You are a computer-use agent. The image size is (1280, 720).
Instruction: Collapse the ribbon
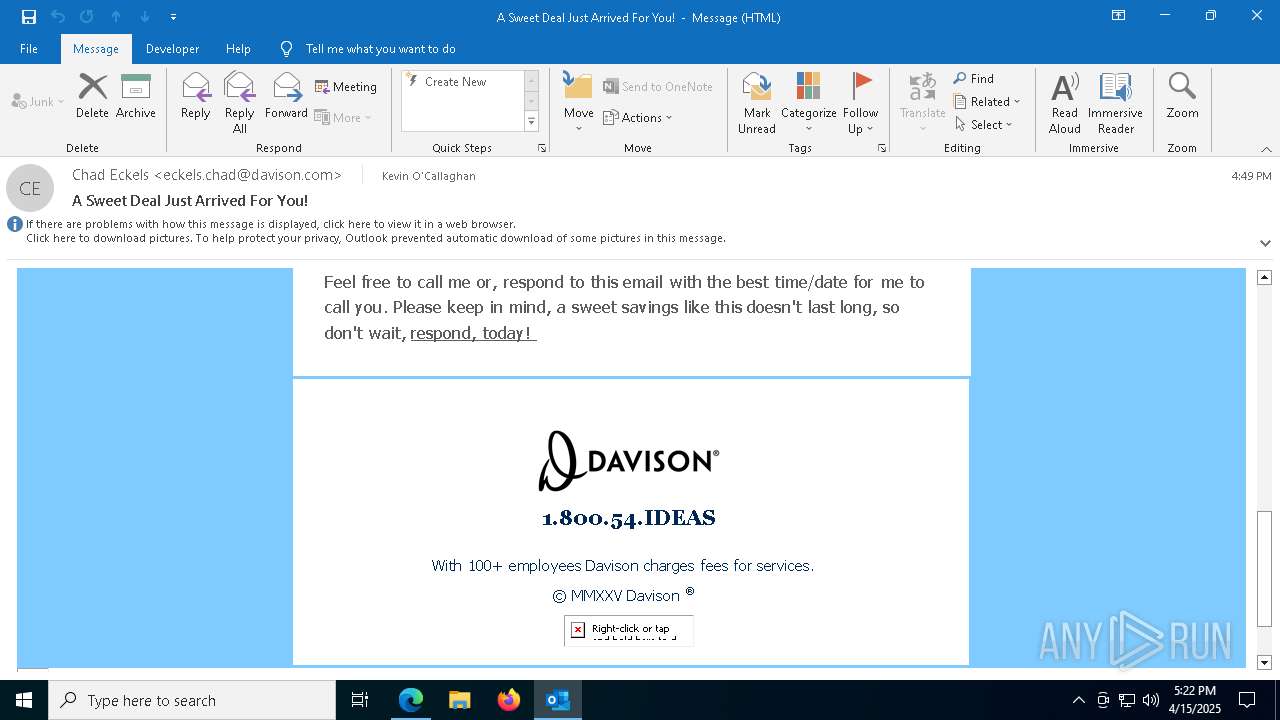point(1266,149)
